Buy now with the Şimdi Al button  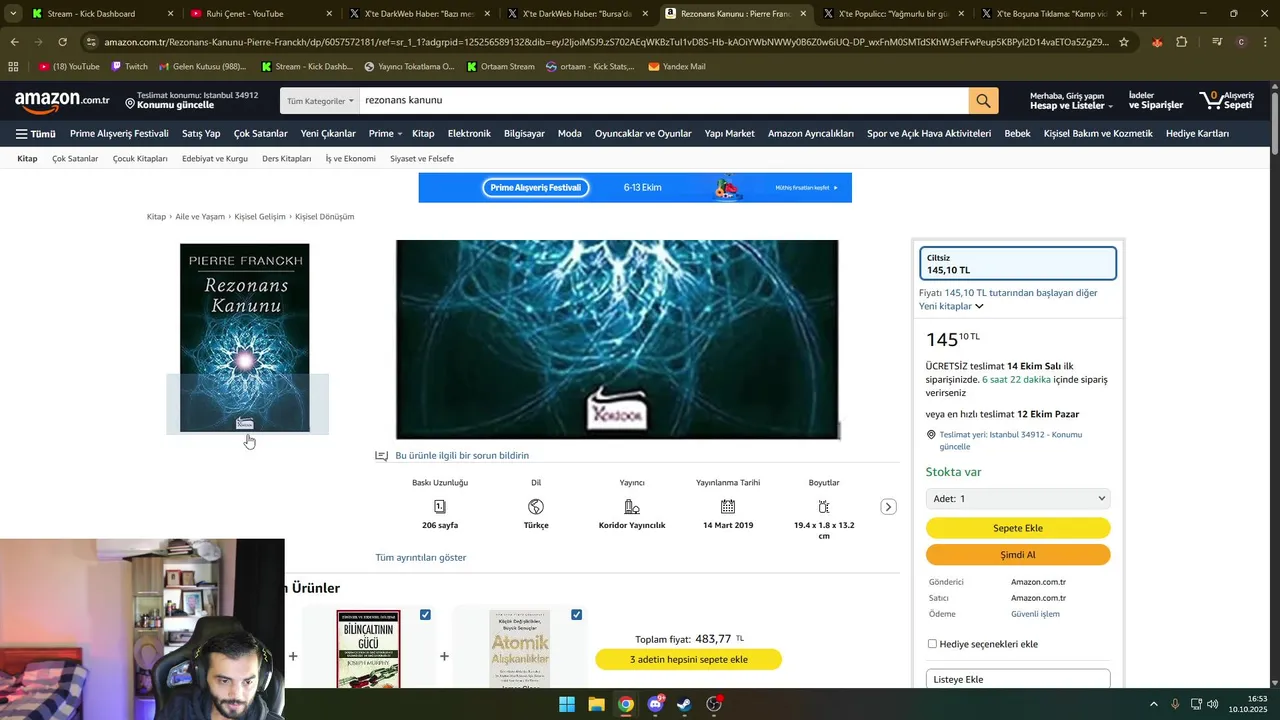point(1018,555)
